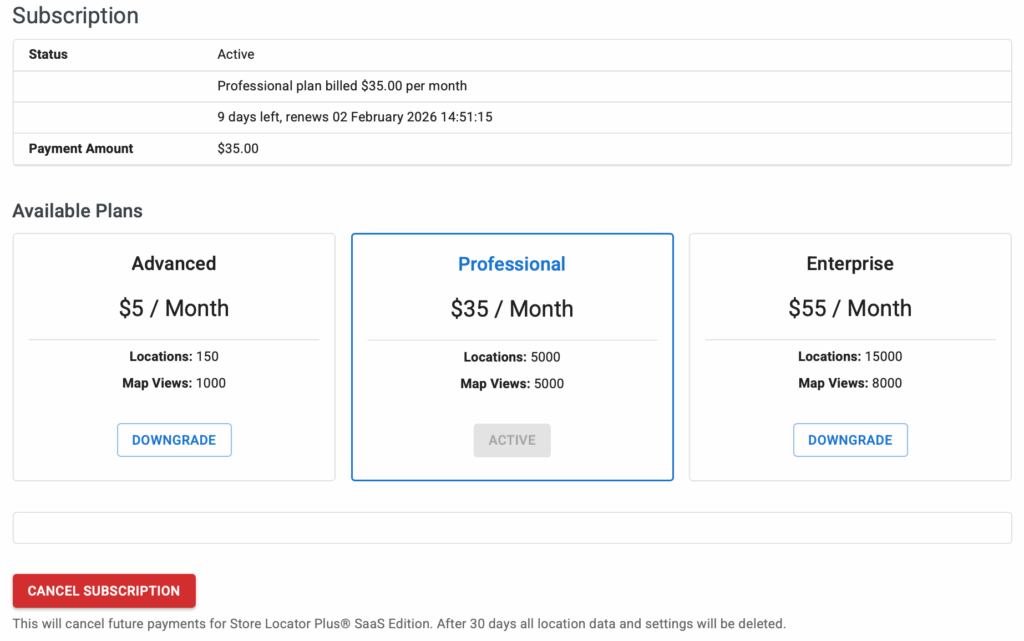Click the $5 / Month price

click(x=174, y=308)
